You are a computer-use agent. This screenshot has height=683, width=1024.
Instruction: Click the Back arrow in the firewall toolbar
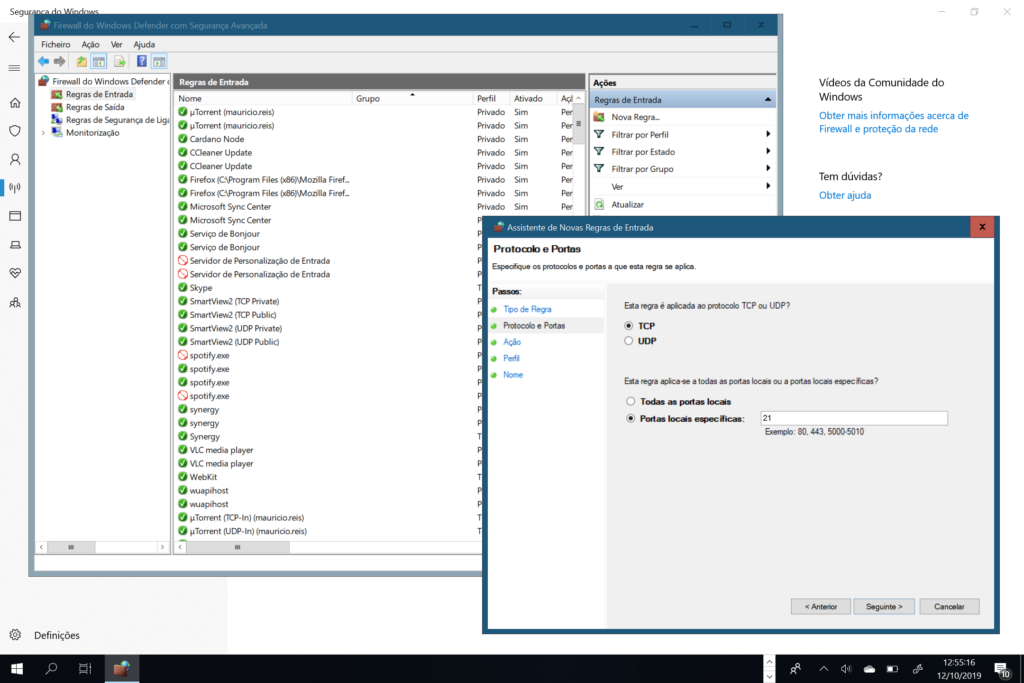(x=43, y=61)
